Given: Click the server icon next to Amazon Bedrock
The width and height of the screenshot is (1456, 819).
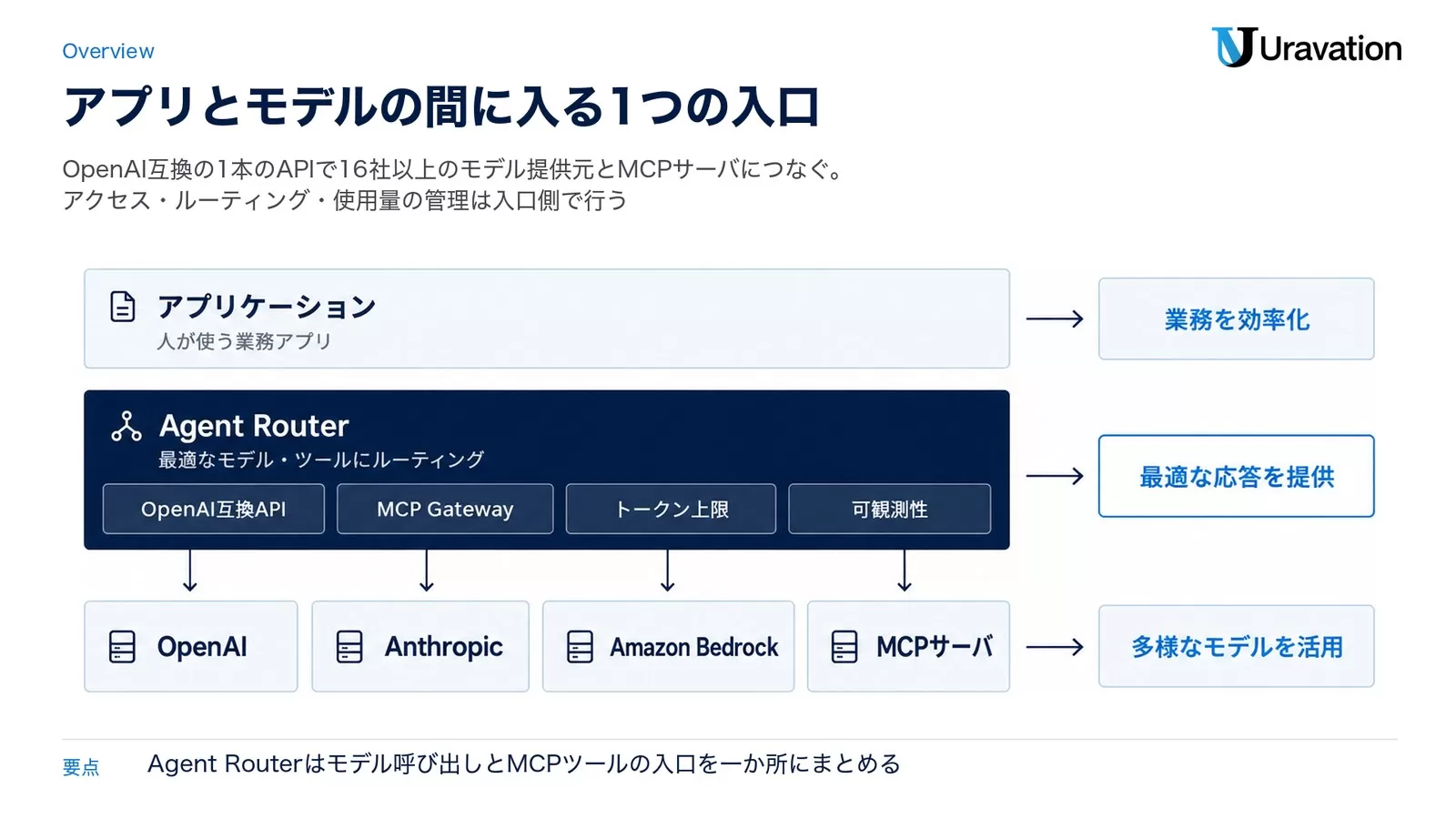Looking at the screenshot, I should pos(580,646).
